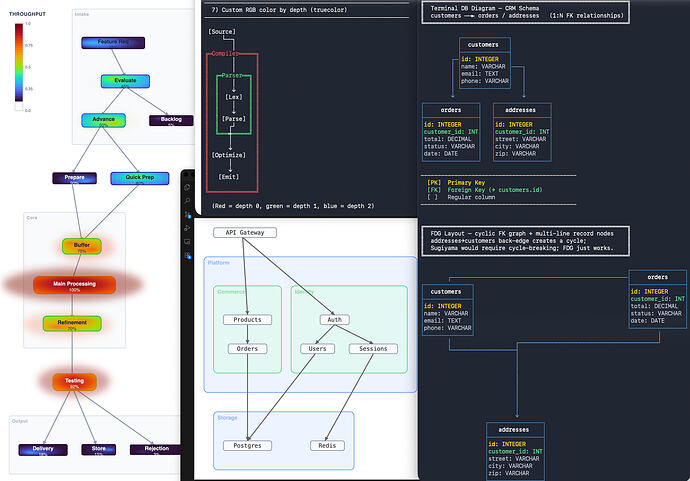690x481 pixels.
Task: Select the Store output node
Action: coord(99,449)
